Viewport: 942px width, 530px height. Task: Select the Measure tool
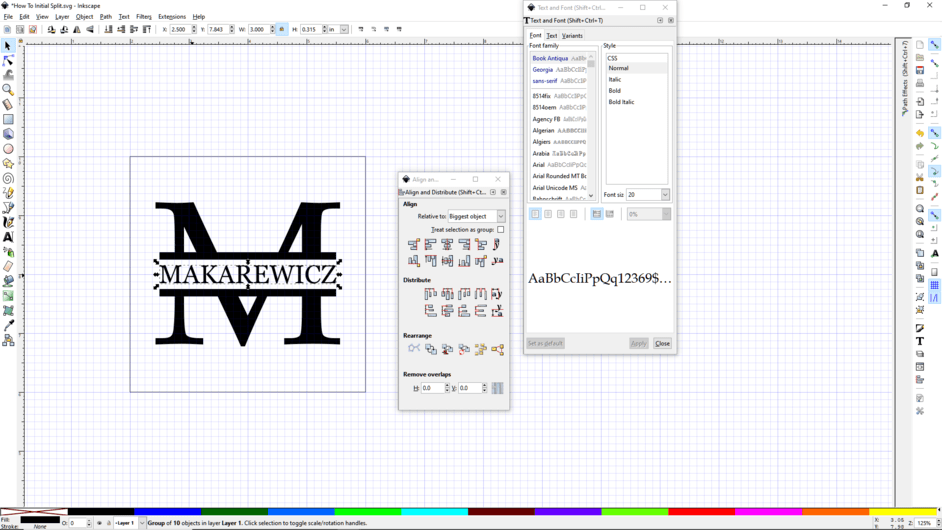point(8,105)
